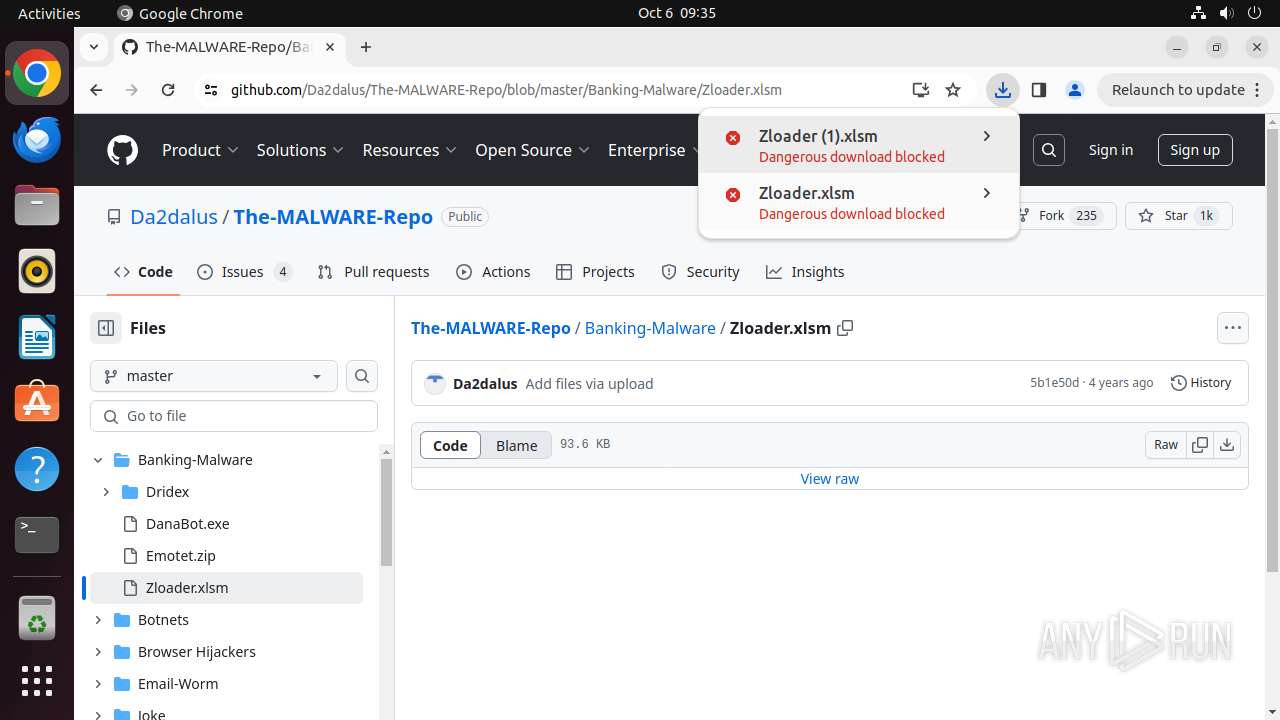This screenshot has height=720, width=1280.
Task: Open the more file actions menu
Action: (x=1232, y=328)
